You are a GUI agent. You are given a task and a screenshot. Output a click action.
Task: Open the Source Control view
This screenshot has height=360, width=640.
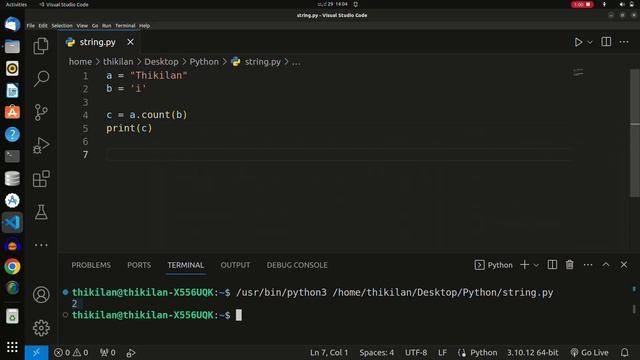41,112
